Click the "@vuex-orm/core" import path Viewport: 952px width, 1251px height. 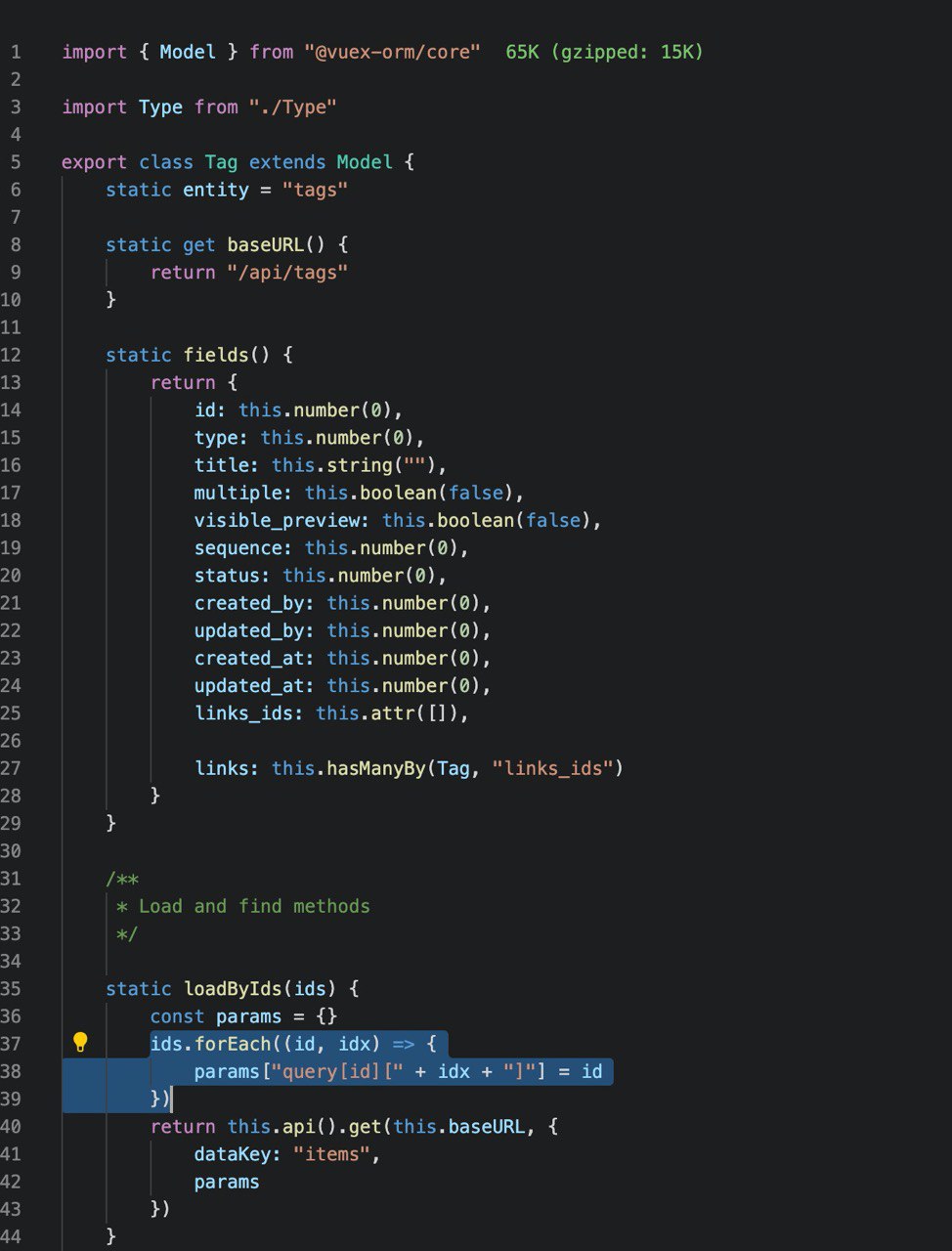392,52
